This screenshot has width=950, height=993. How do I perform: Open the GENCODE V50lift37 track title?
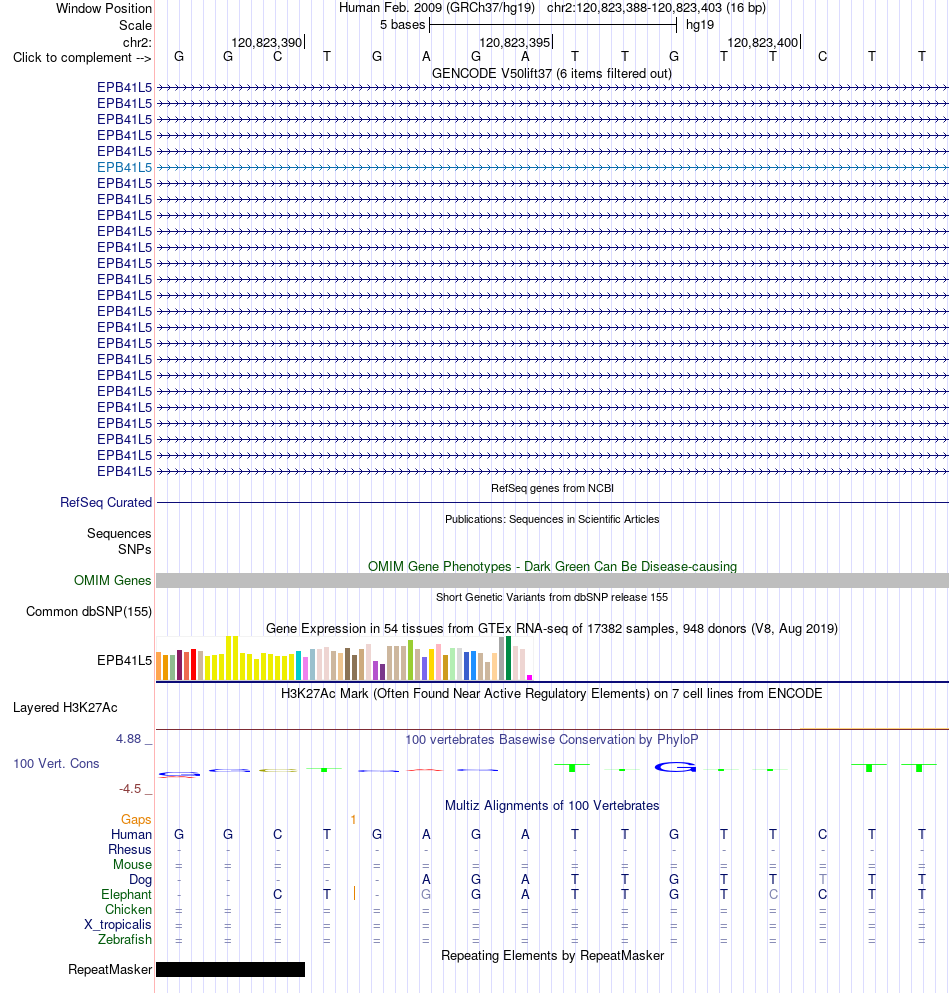point(552,73)
